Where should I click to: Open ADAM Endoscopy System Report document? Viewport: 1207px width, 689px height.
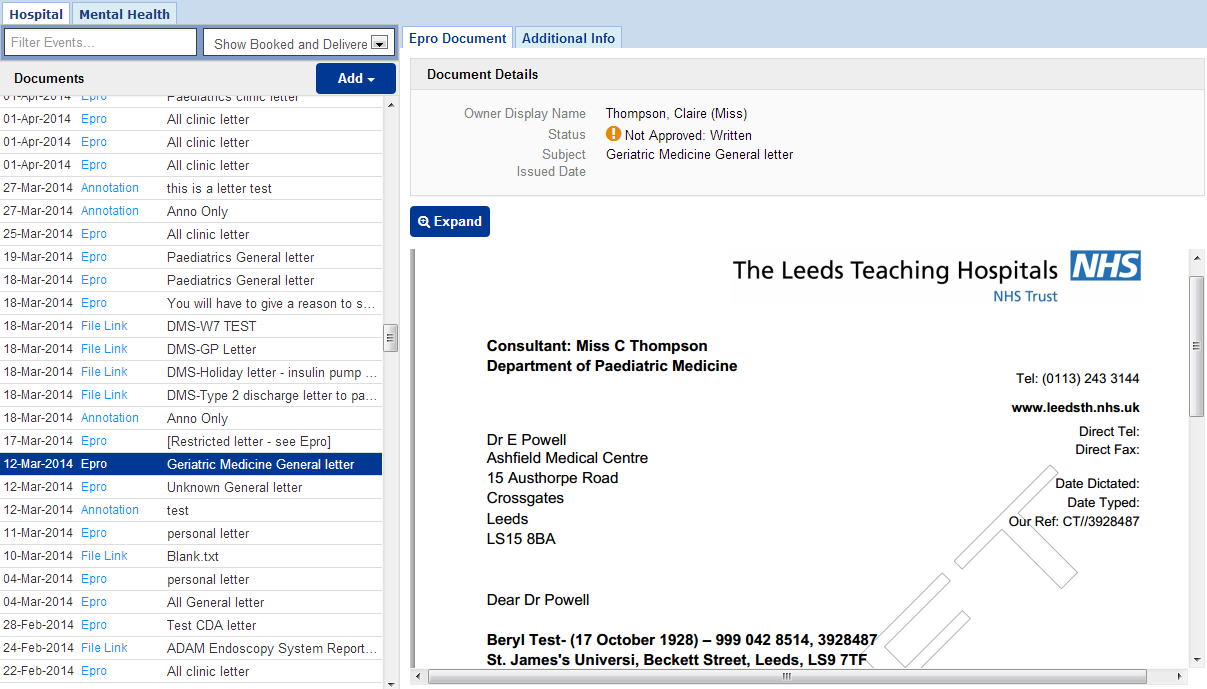point(271,648)
